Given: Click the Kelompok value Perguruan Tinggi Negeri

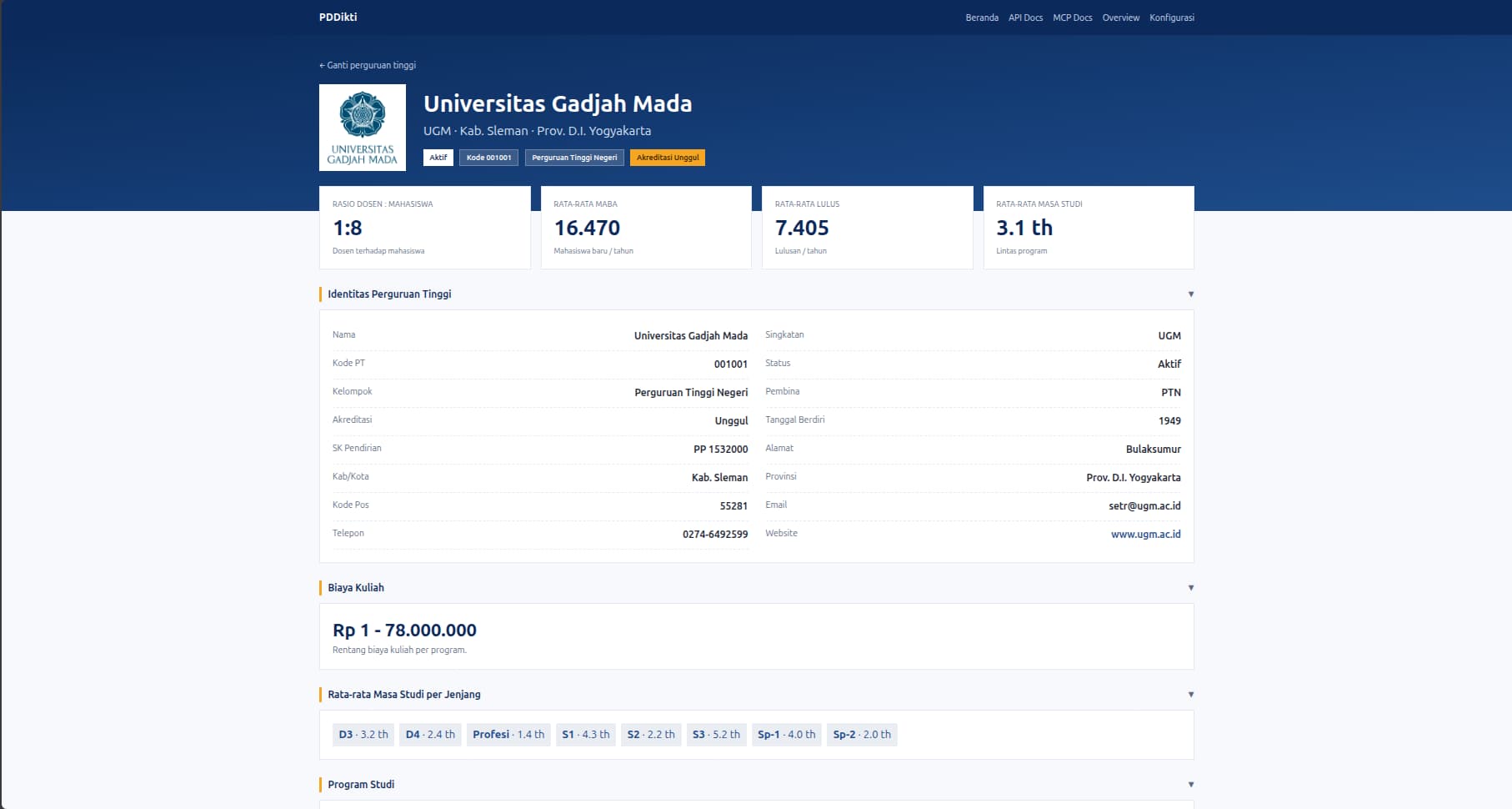Looking at the screenshot, I should (691, 393).
